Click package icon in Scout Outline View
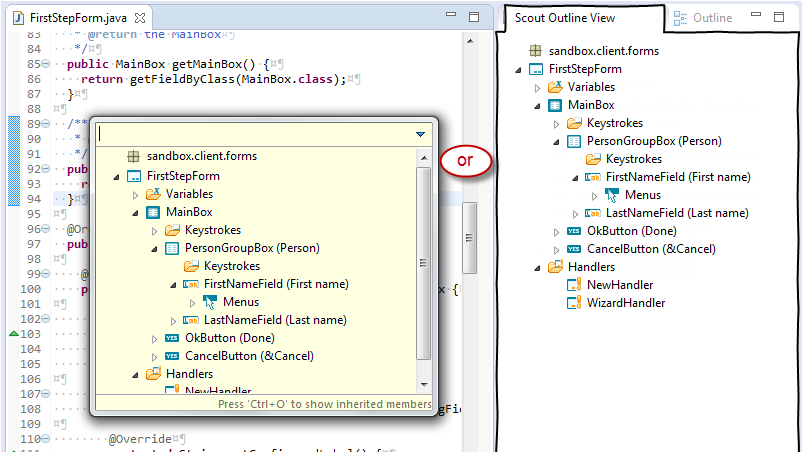 (535, 51)
